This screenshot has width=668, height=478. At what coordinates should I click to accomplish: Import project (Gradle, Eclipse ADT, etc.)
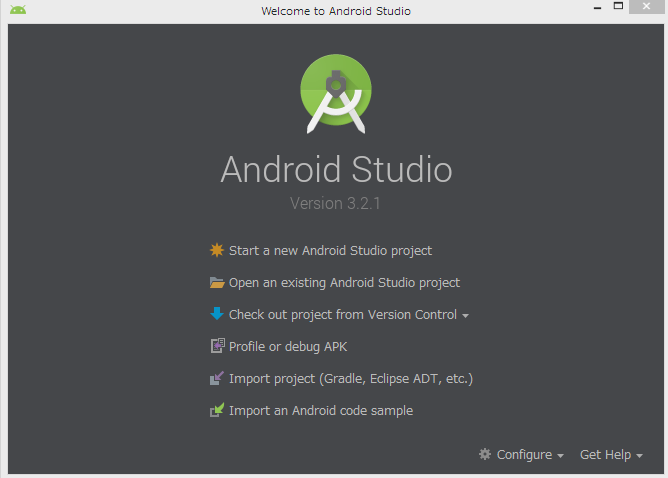click(x=351, y=379)
